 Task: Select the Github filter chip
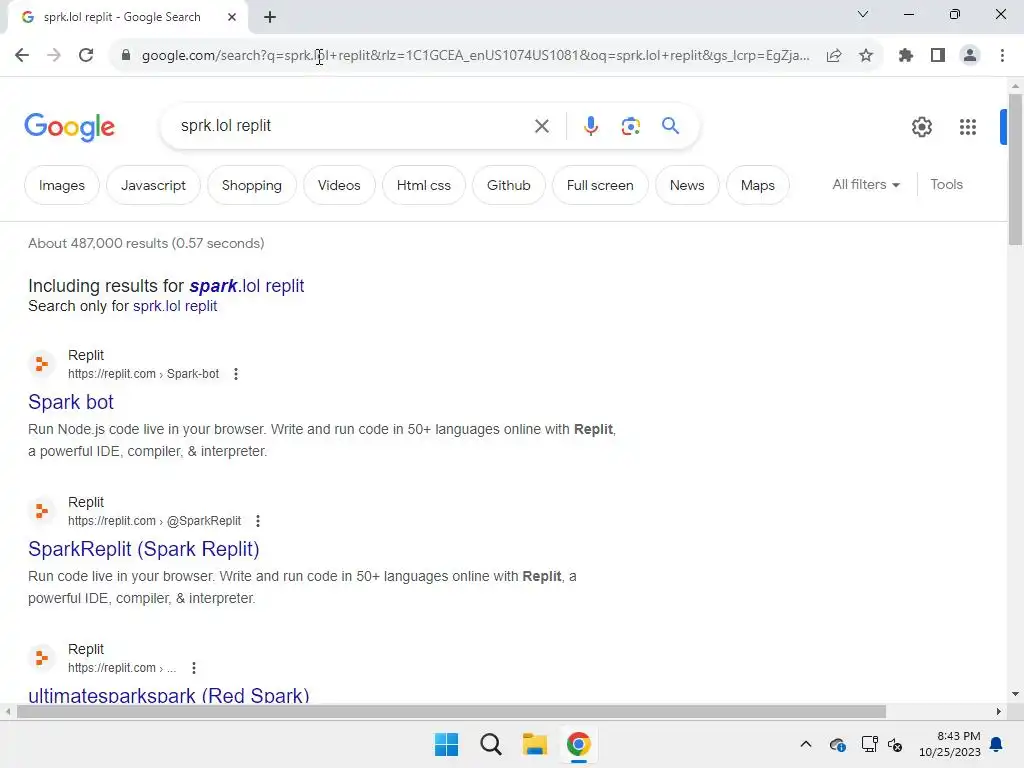click(x=509, y=185)
